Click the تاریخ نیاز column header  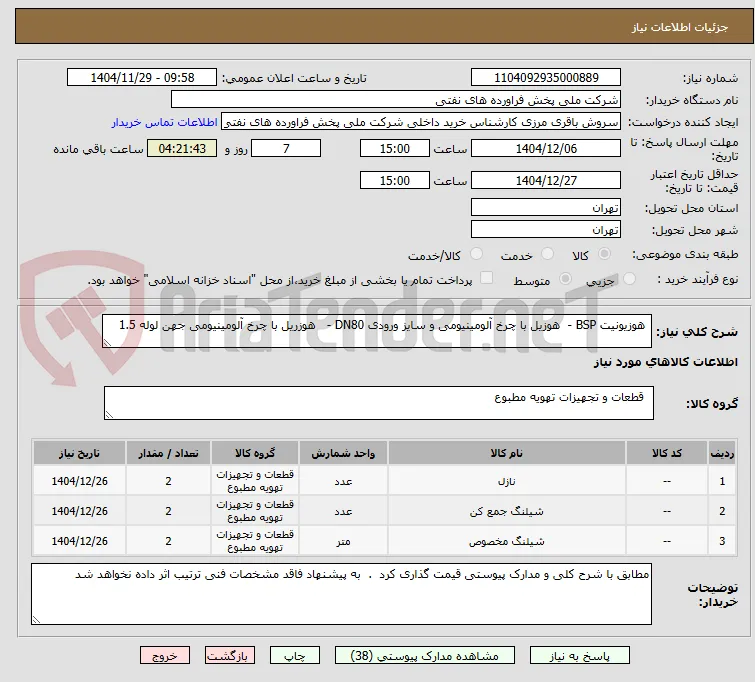point(79,453)
